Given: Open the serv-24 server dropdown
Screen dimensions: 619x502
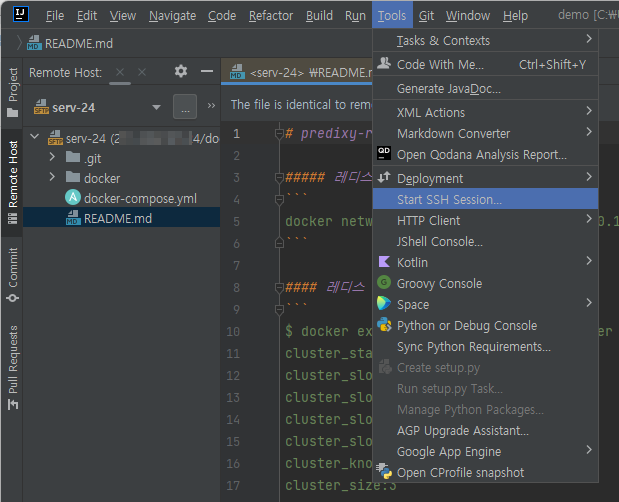Looking at the screenshot, I should [156, 107].
